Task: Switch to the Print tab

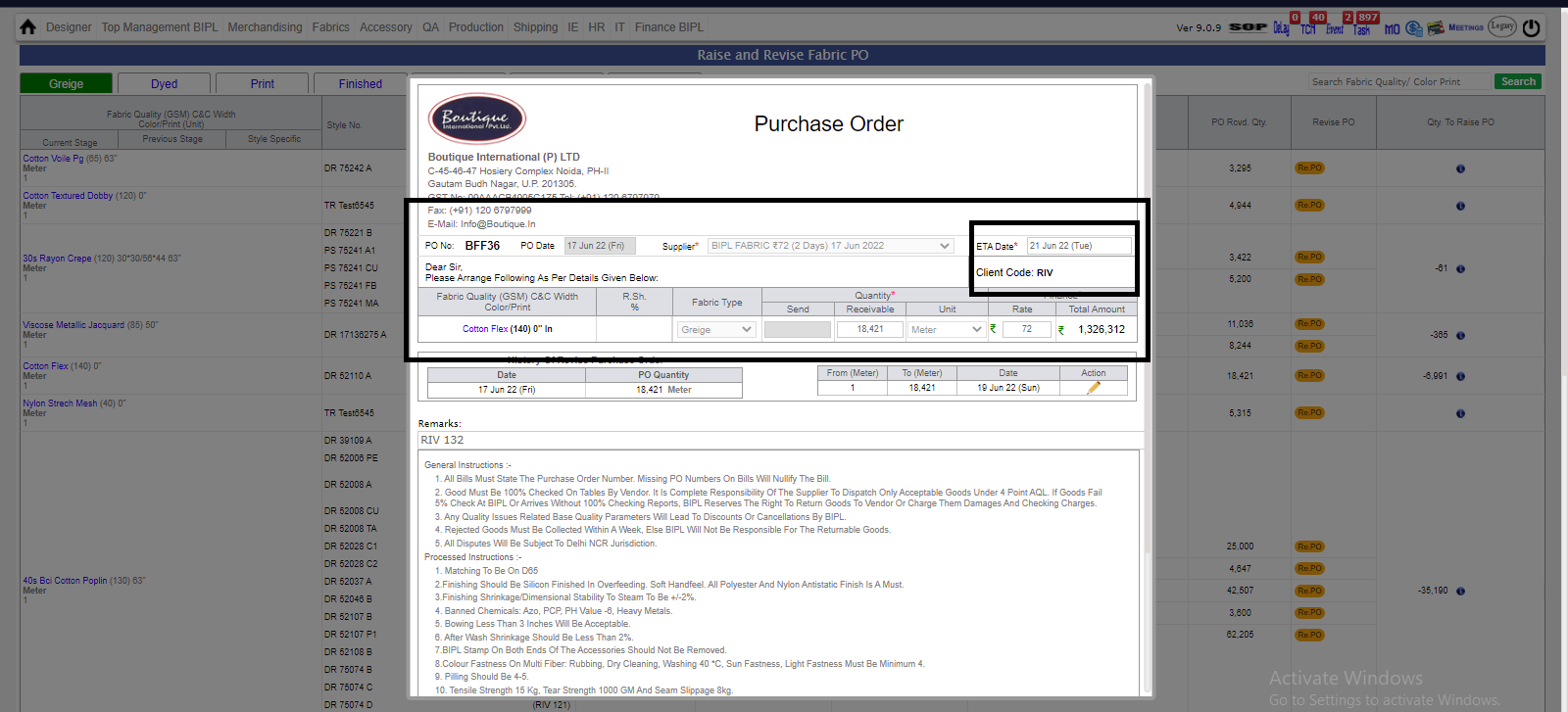Action: [263, 84]
